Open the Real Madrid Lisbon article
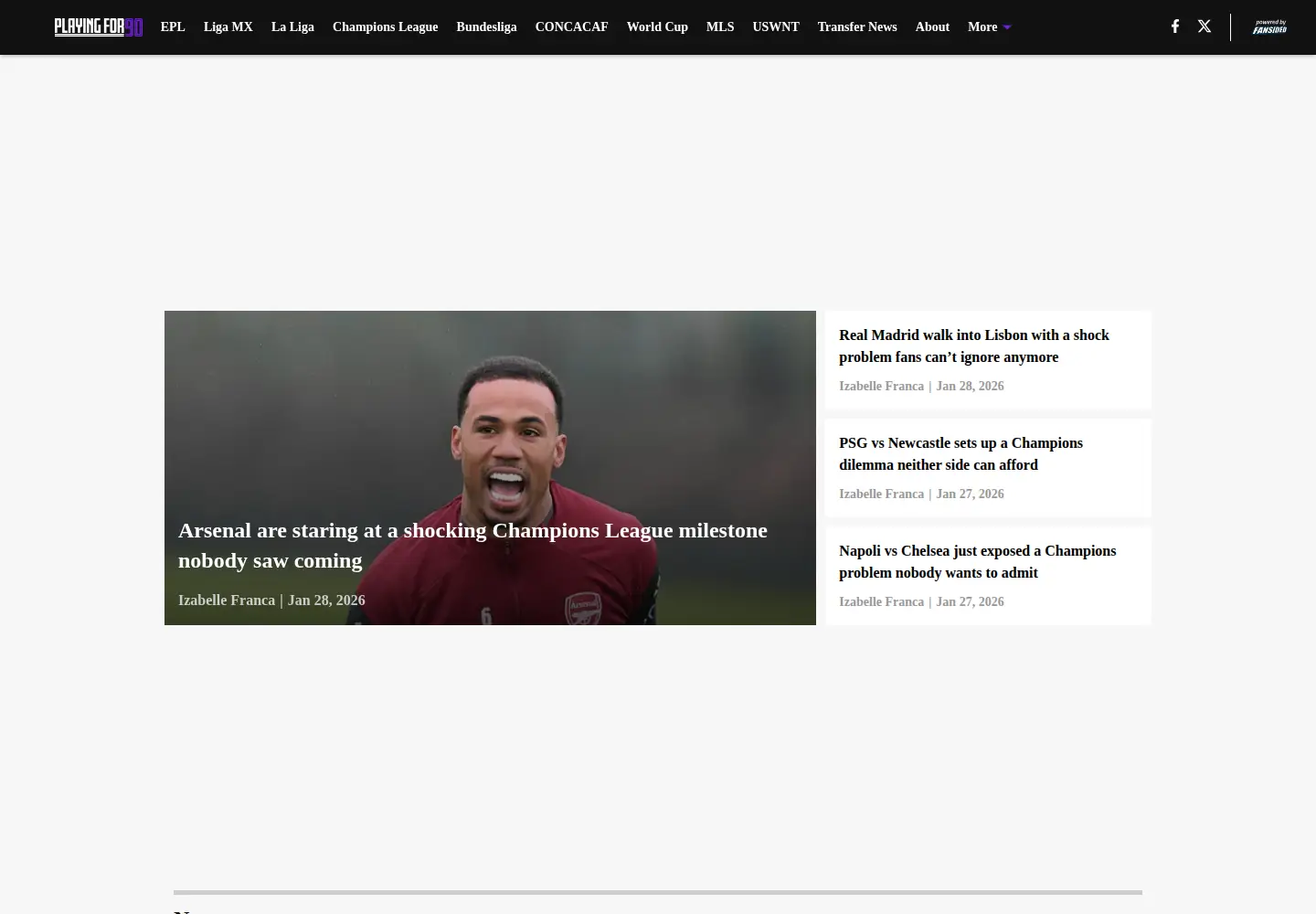Screen dimensions: 1316x914 pos(974,346)
